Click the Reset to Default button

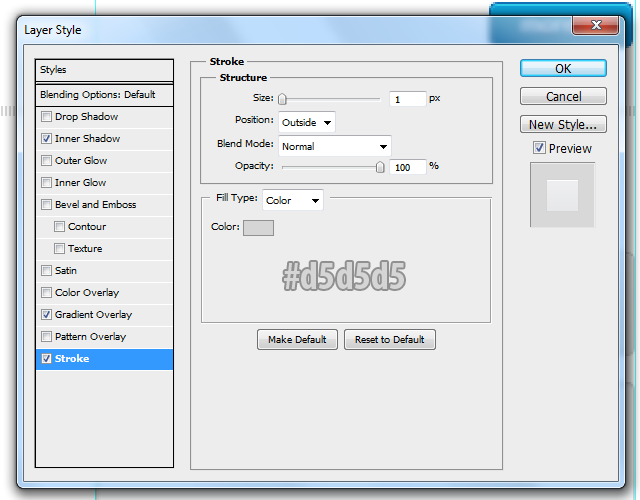pyautogui.click(x=390, y=340)
